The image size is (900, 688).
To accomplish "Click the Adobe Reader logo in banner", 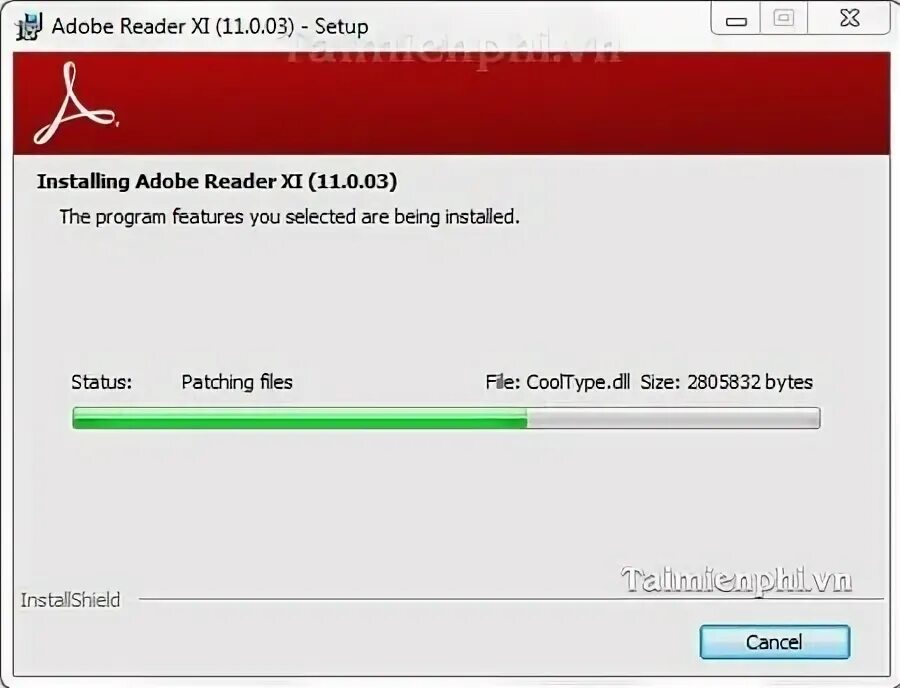I will pyautogui.click(x=75, y=103).
